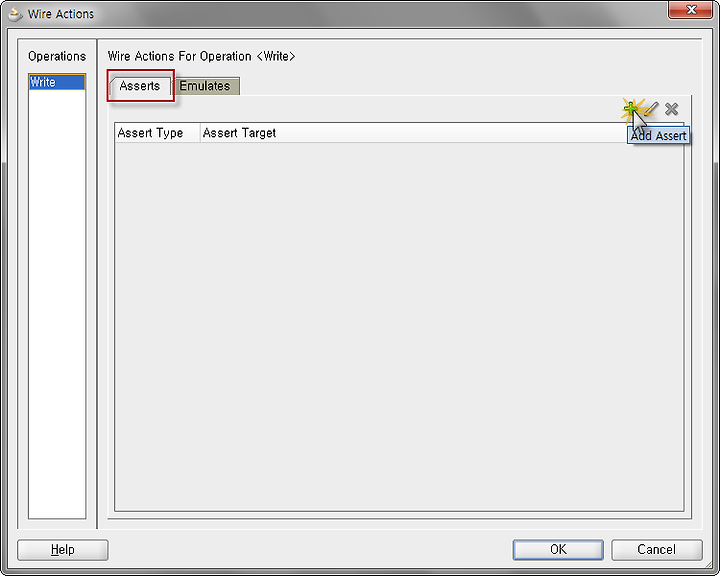
Task: Click the resize grip at dialog corner
Action: tap(709, 566)
